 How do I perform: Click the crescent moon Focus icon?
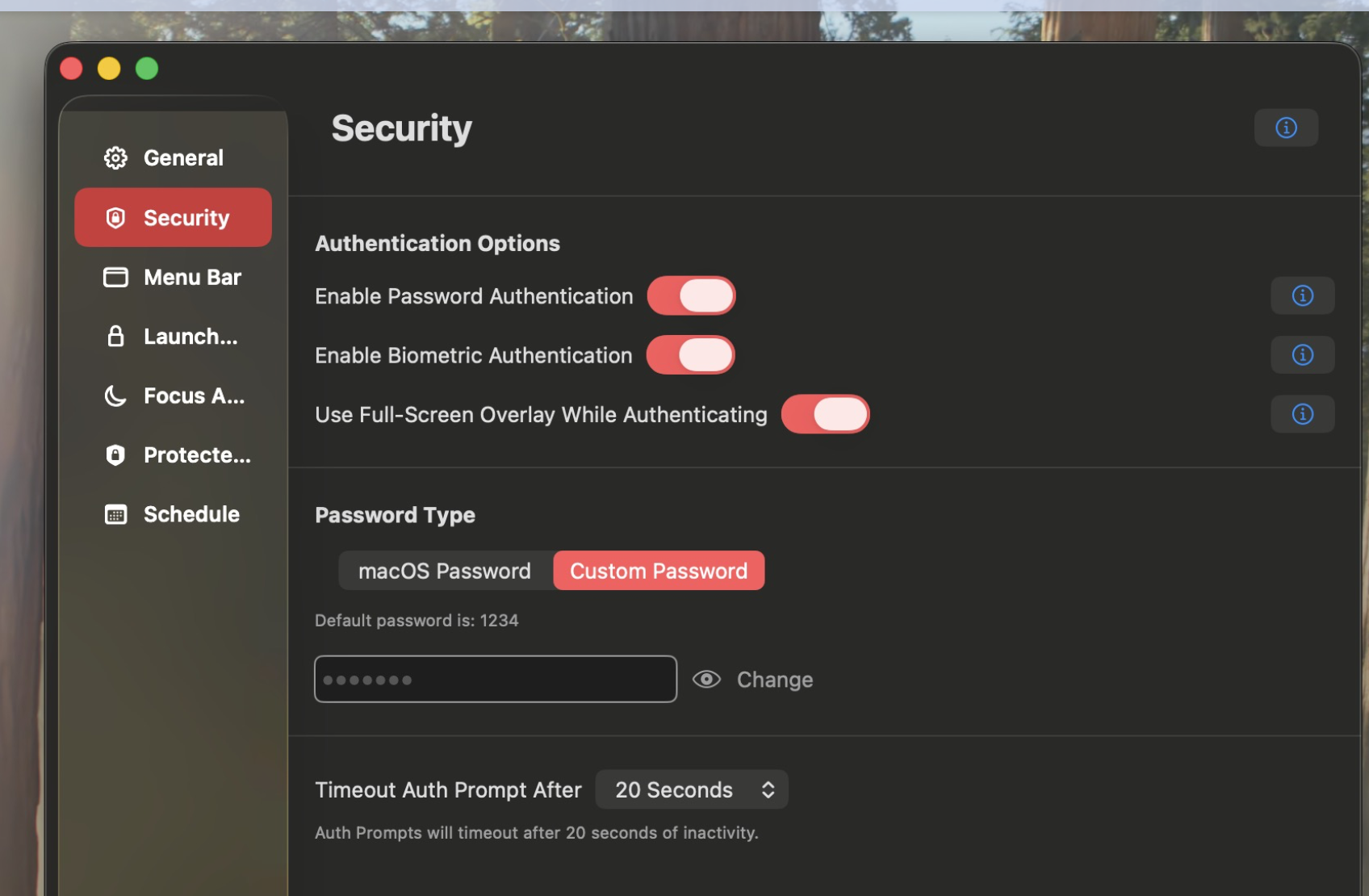[x=115, y=396]
